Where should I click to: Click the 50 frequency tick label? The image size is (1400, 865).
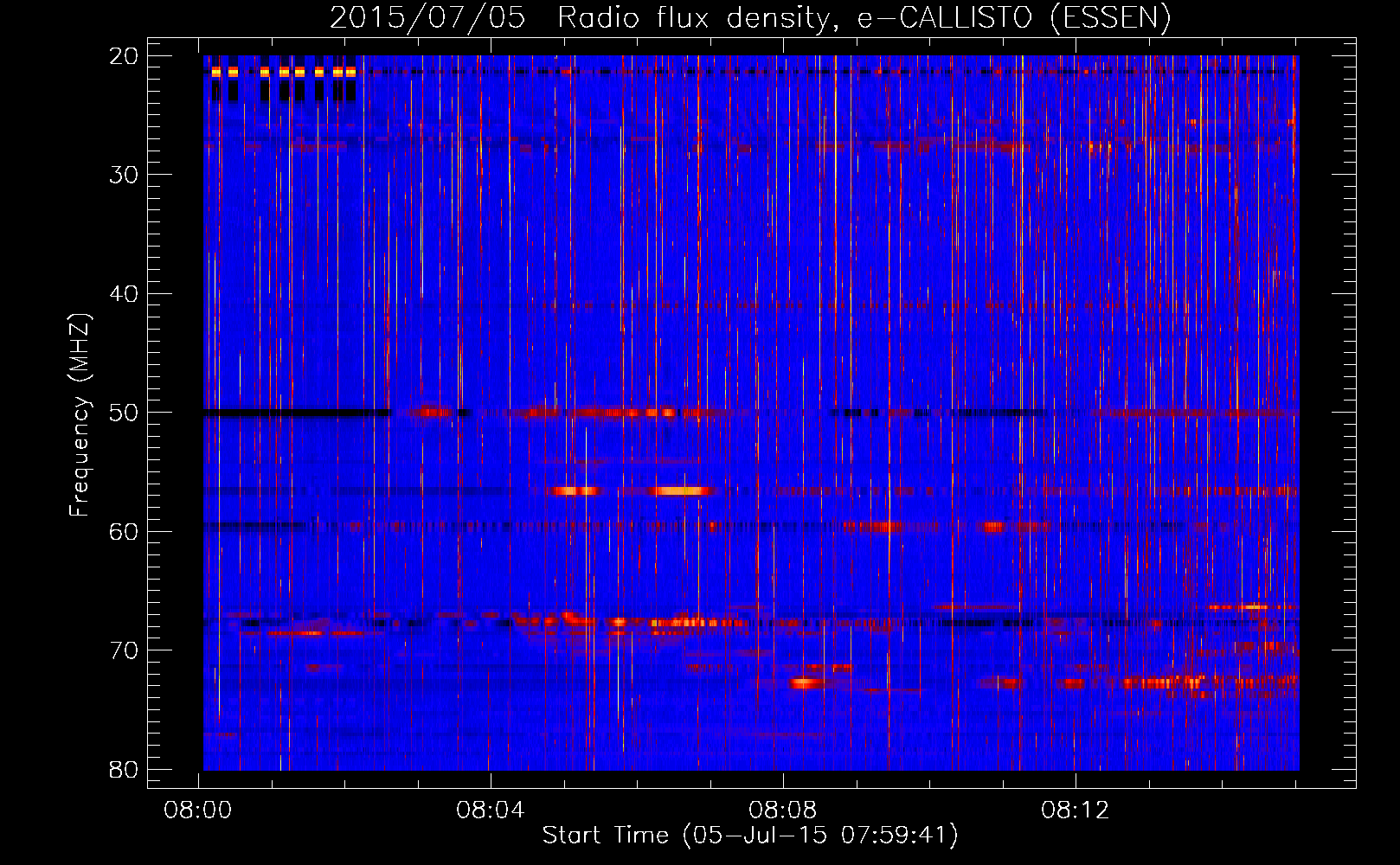[x=124, y=413]
